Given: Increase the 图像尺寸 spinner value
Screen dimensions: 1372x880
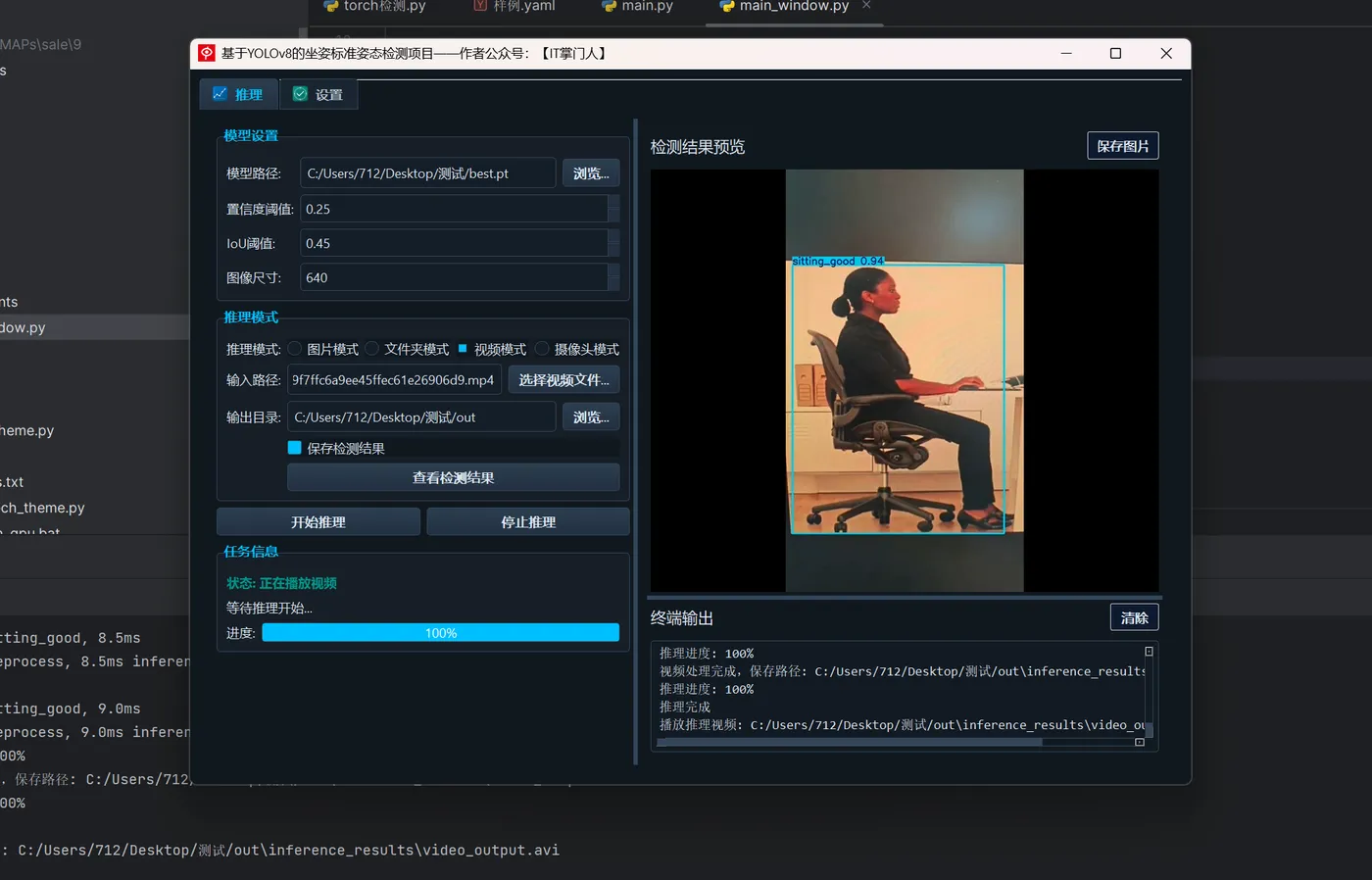Looking at the screenshot, I should coord(613,270).
